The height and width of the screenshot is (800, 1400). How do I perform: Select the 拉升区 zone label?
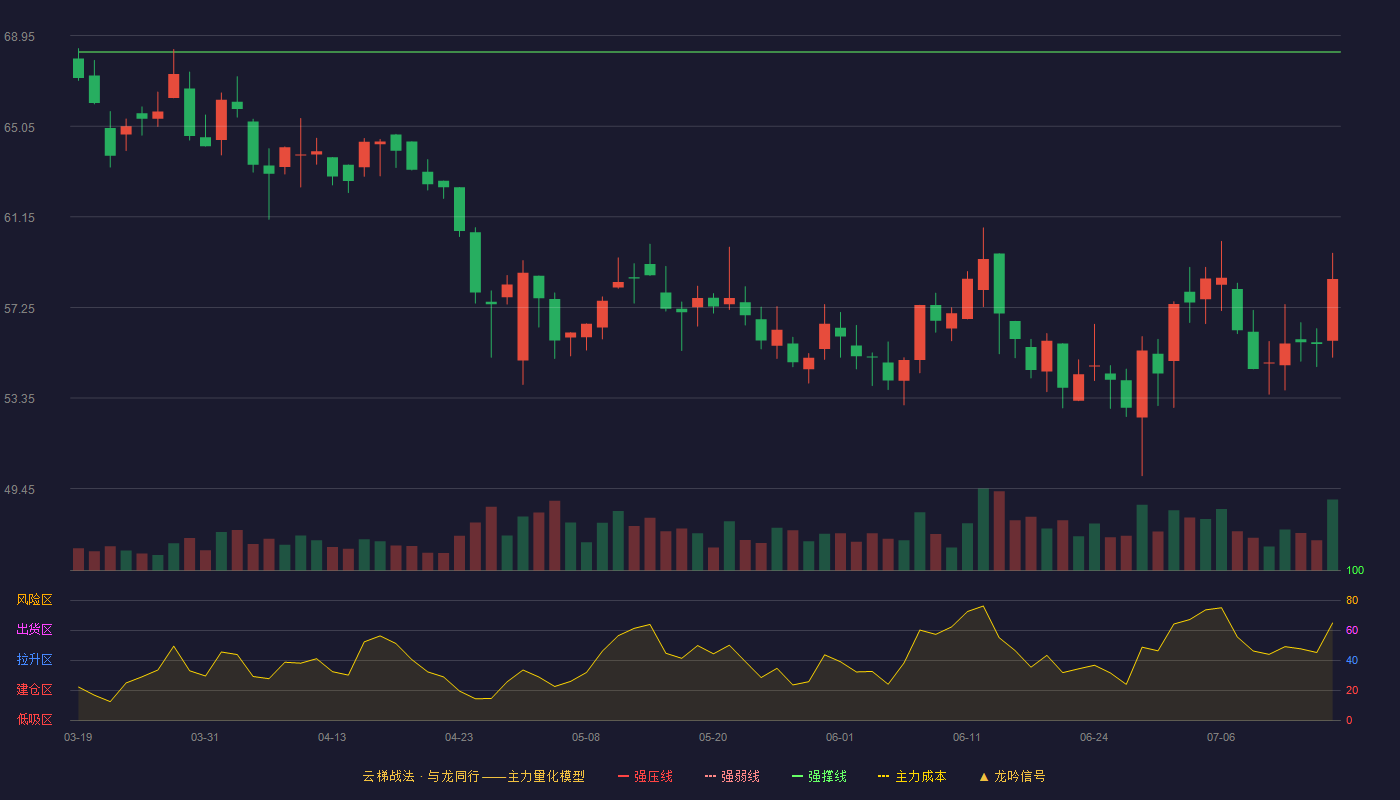pyautogui.click(x=34, y=660)
